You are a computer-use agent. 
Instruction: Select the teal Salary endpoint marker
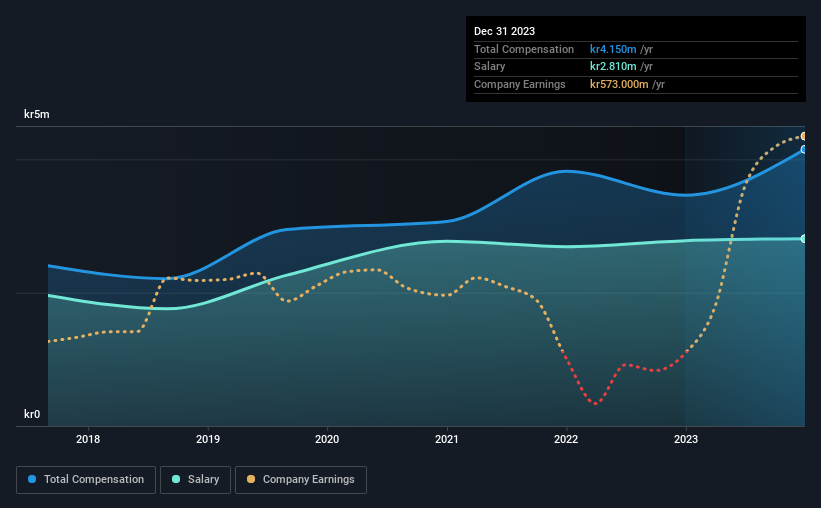pyautogui.click(x=803, y=239)
